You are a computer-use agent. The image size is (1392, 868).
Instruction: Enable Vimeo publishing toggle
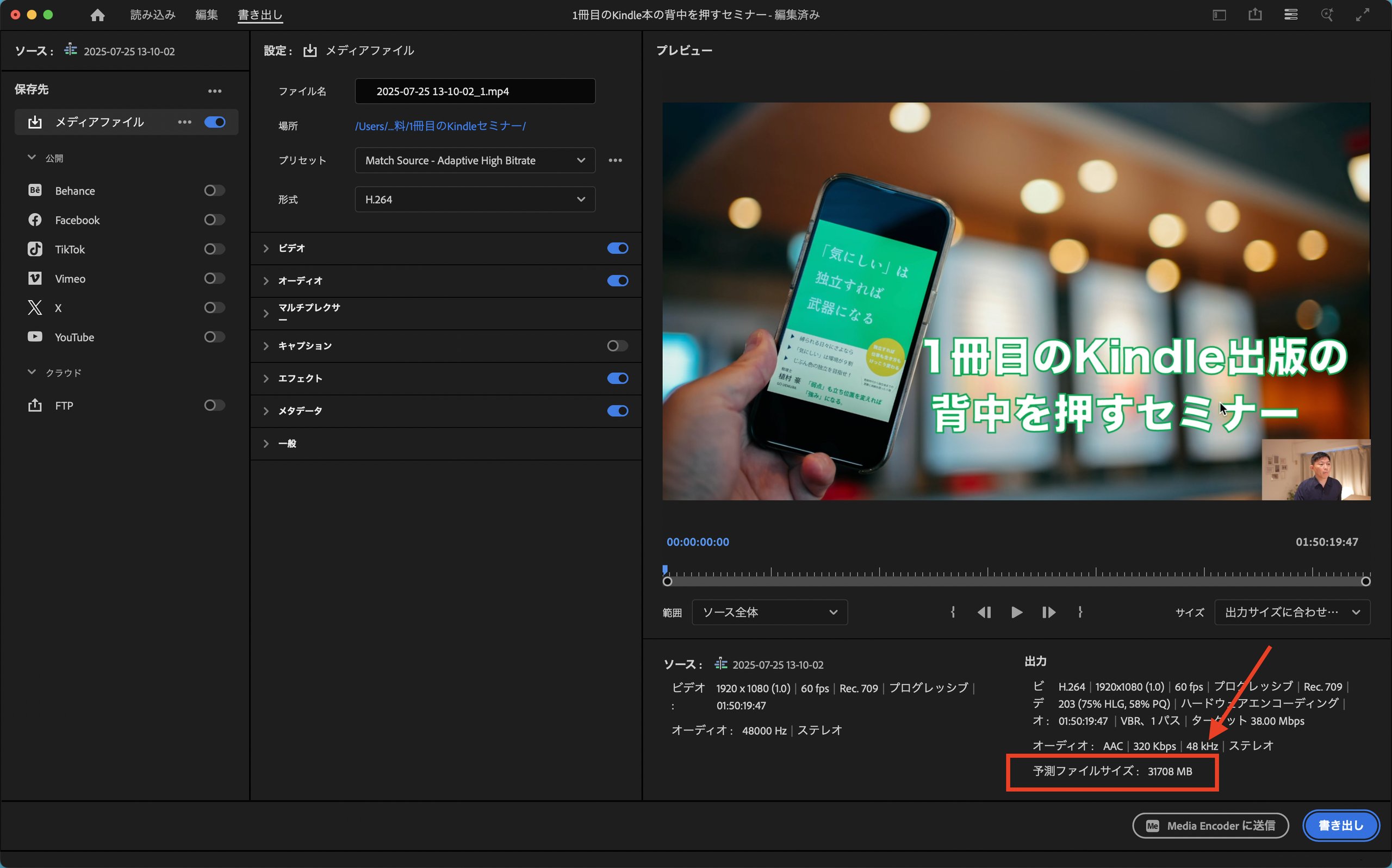tap(215, 278)
